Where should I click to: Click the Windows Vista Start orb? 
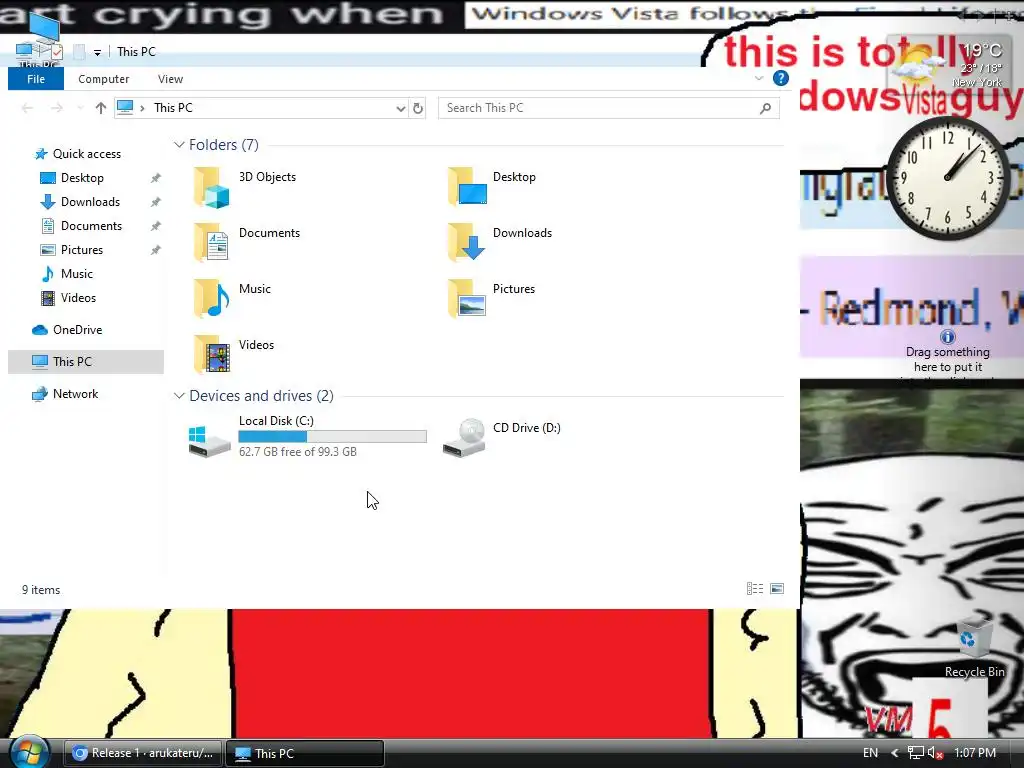[x=29, y=752]
